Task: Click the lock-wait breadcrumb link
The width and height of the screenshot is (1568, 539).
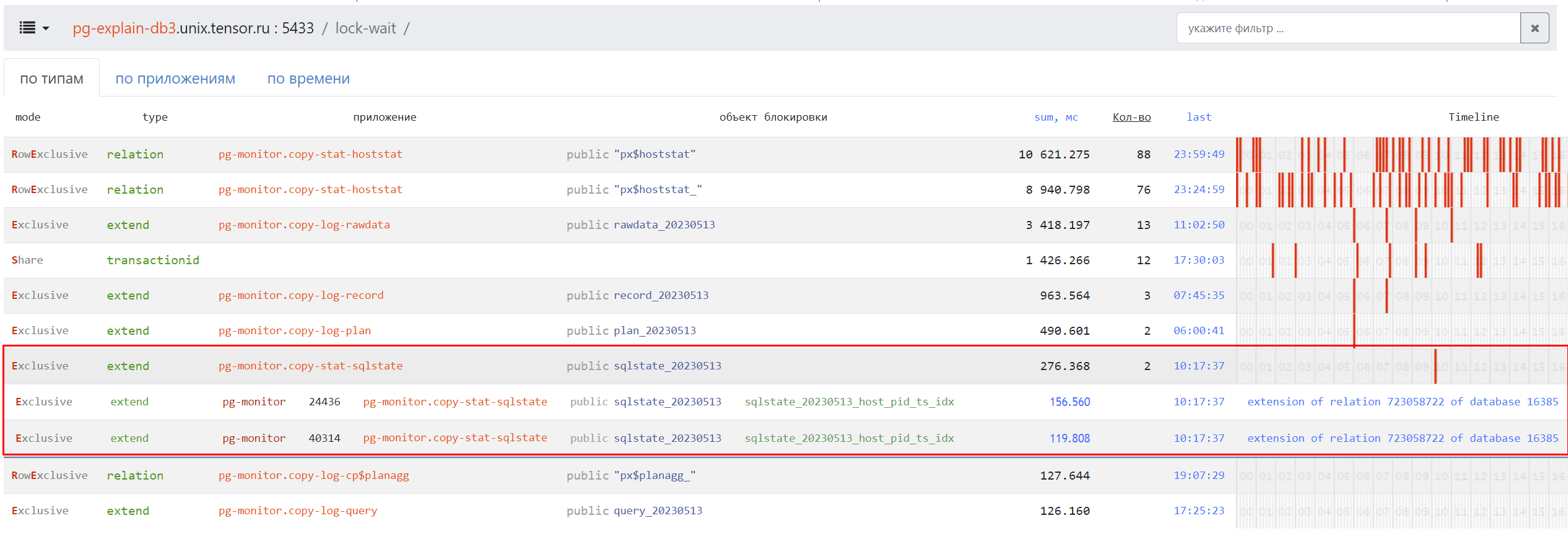Action: click(365, 28)
